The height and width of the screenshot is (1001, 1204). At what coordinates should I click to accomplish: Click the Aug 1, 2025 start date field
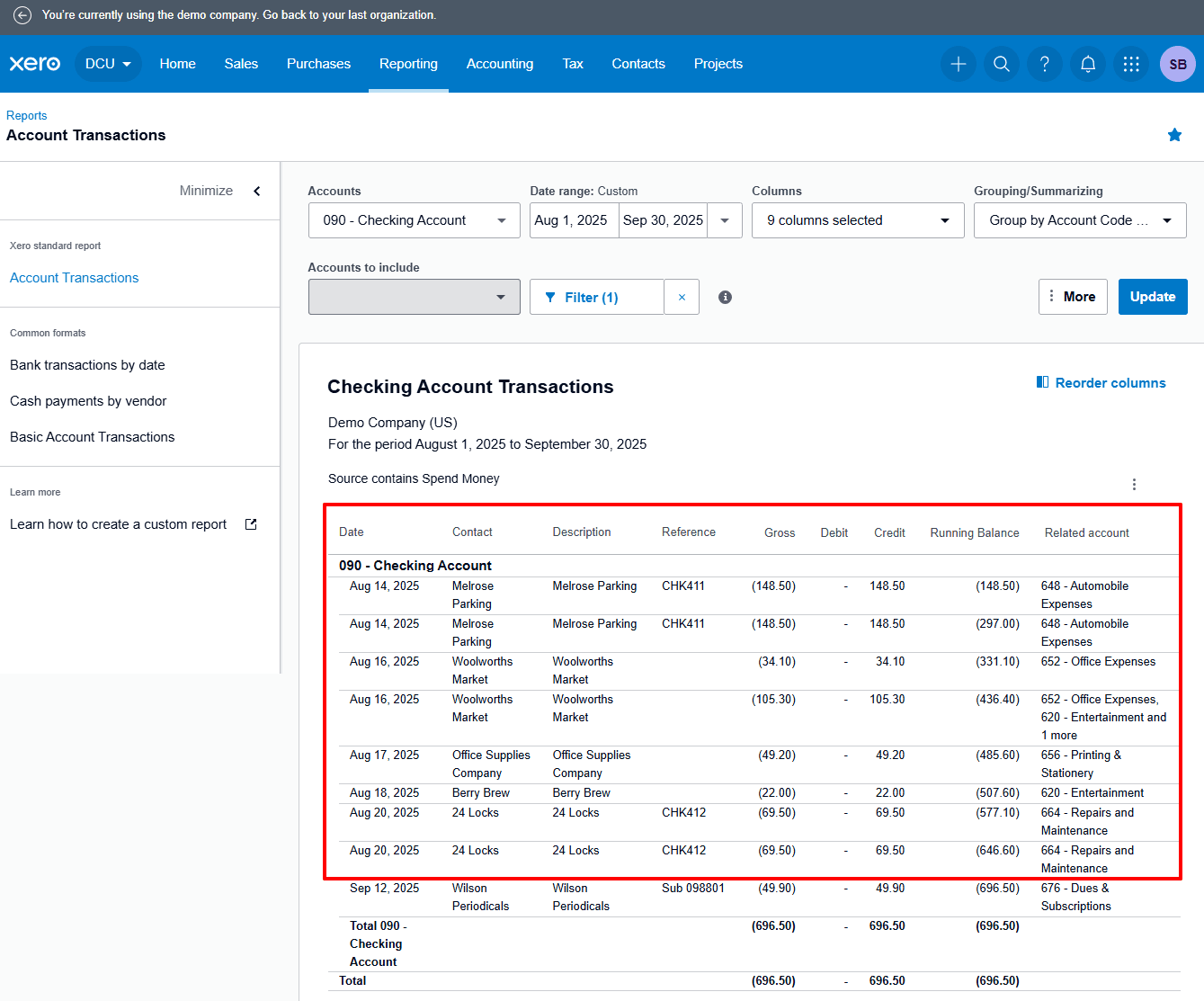pos(572,220)
